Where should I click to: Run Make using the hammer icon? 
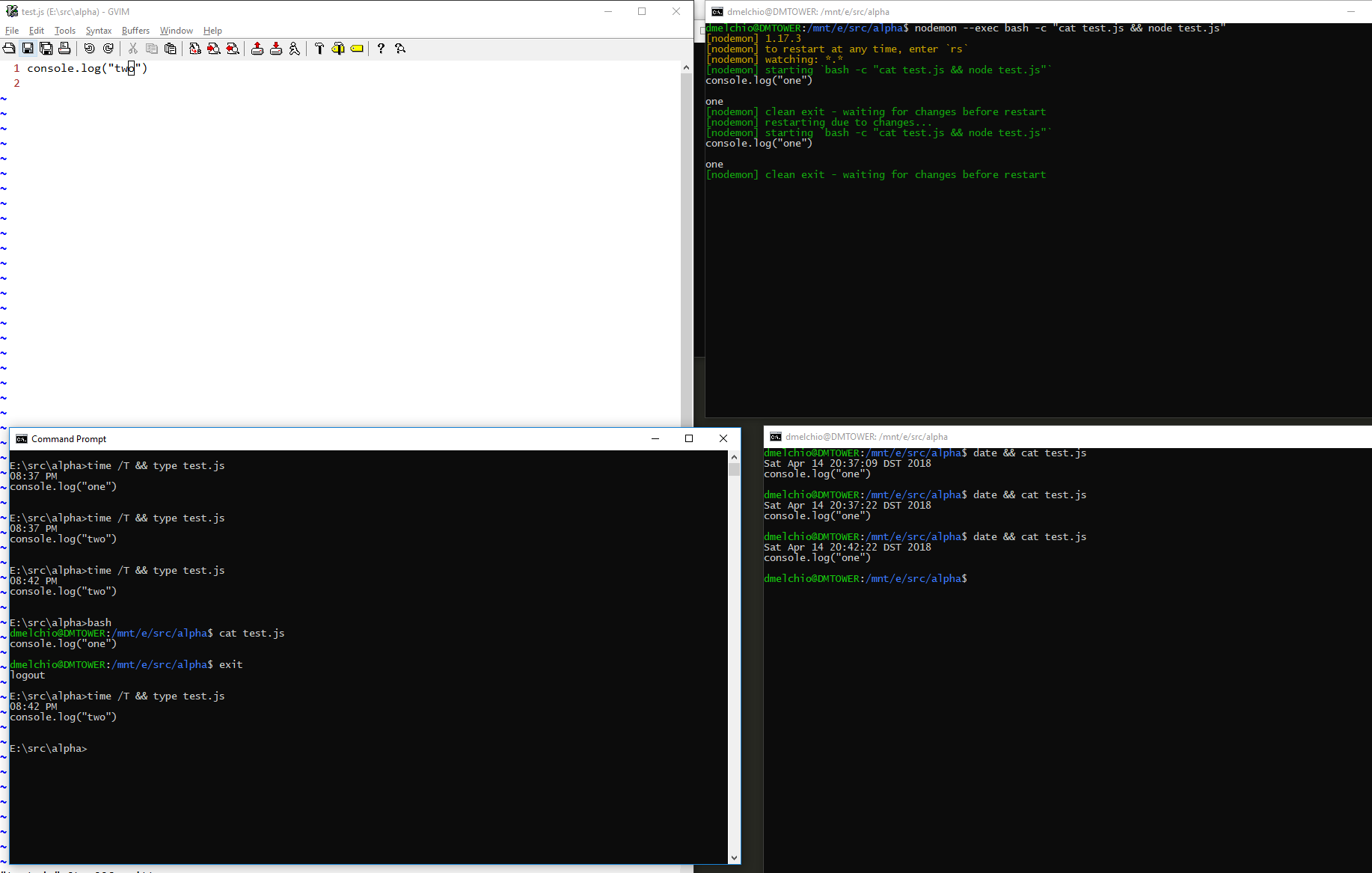pos(319,48)
